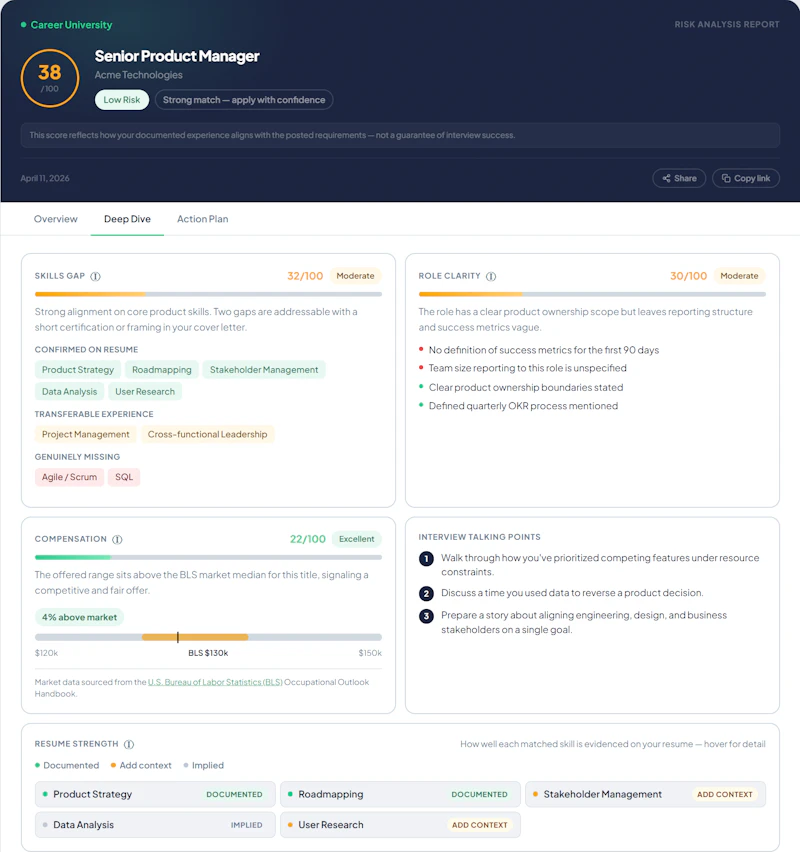Click the Add context legend item
Image resolution: width=800 pixels, height=852 pixels.
click(x=141, y=765)
